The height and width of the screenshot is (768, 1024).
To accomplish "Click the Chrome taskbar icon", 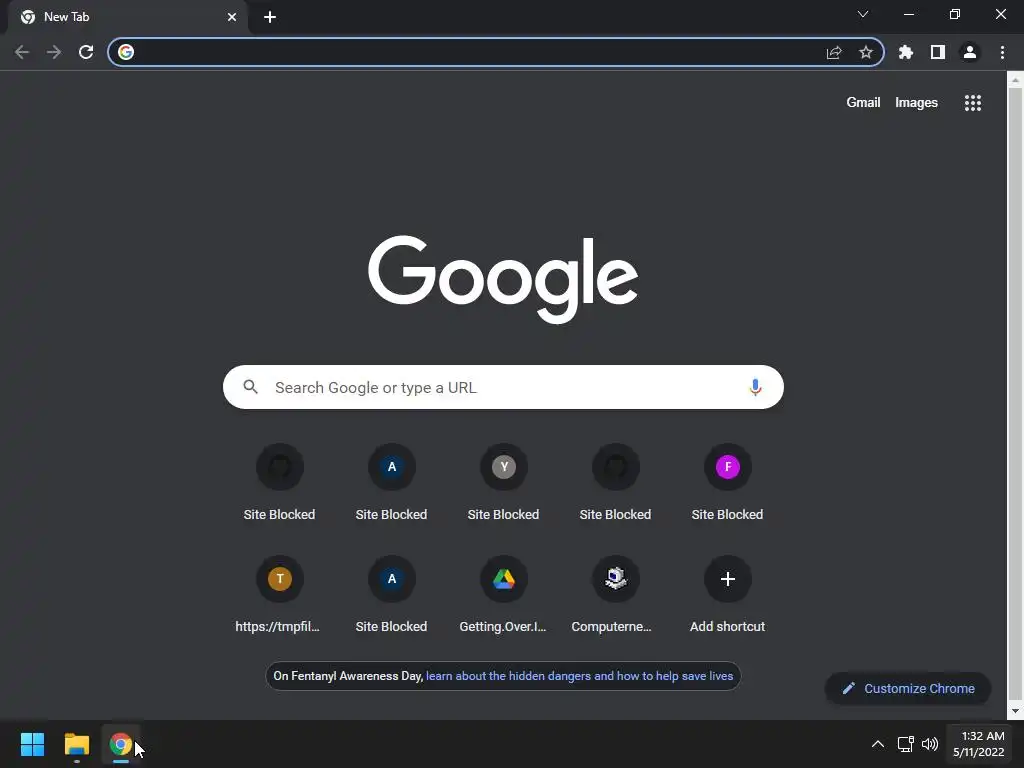I will click(121, 744).
